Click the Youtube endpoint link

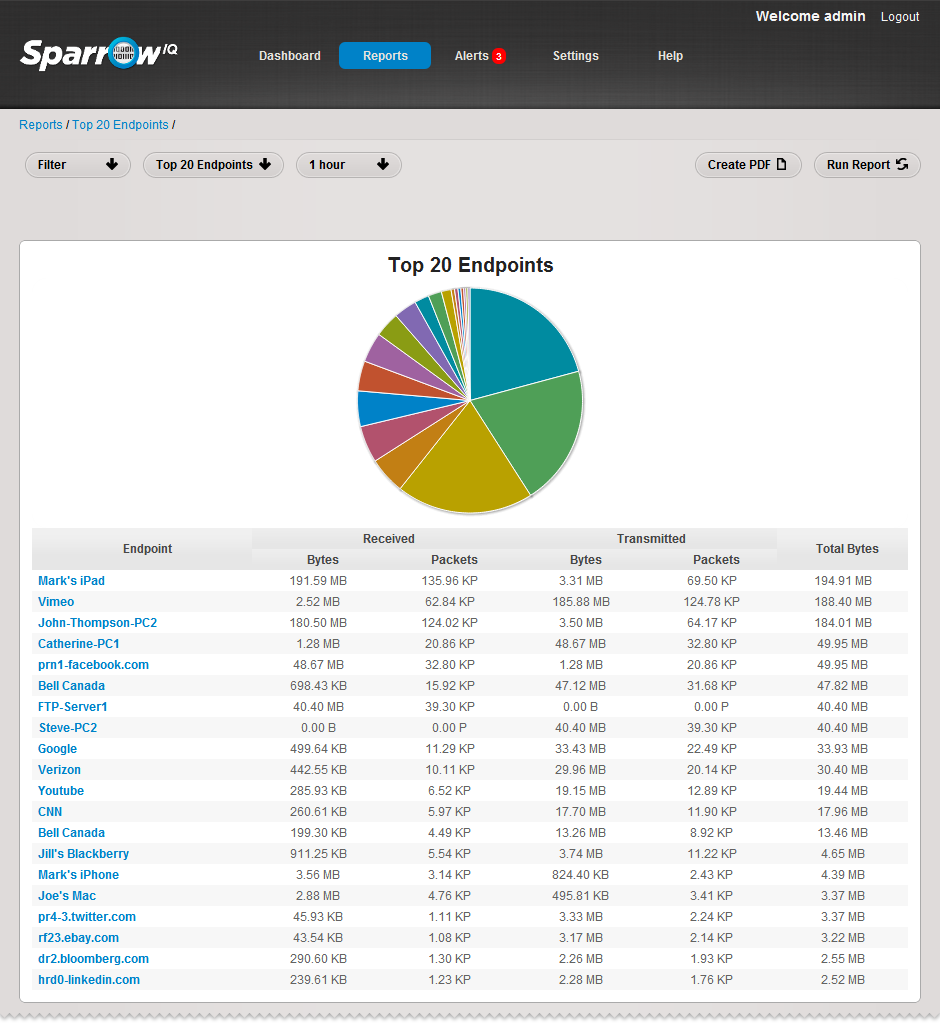click(61, 791)
